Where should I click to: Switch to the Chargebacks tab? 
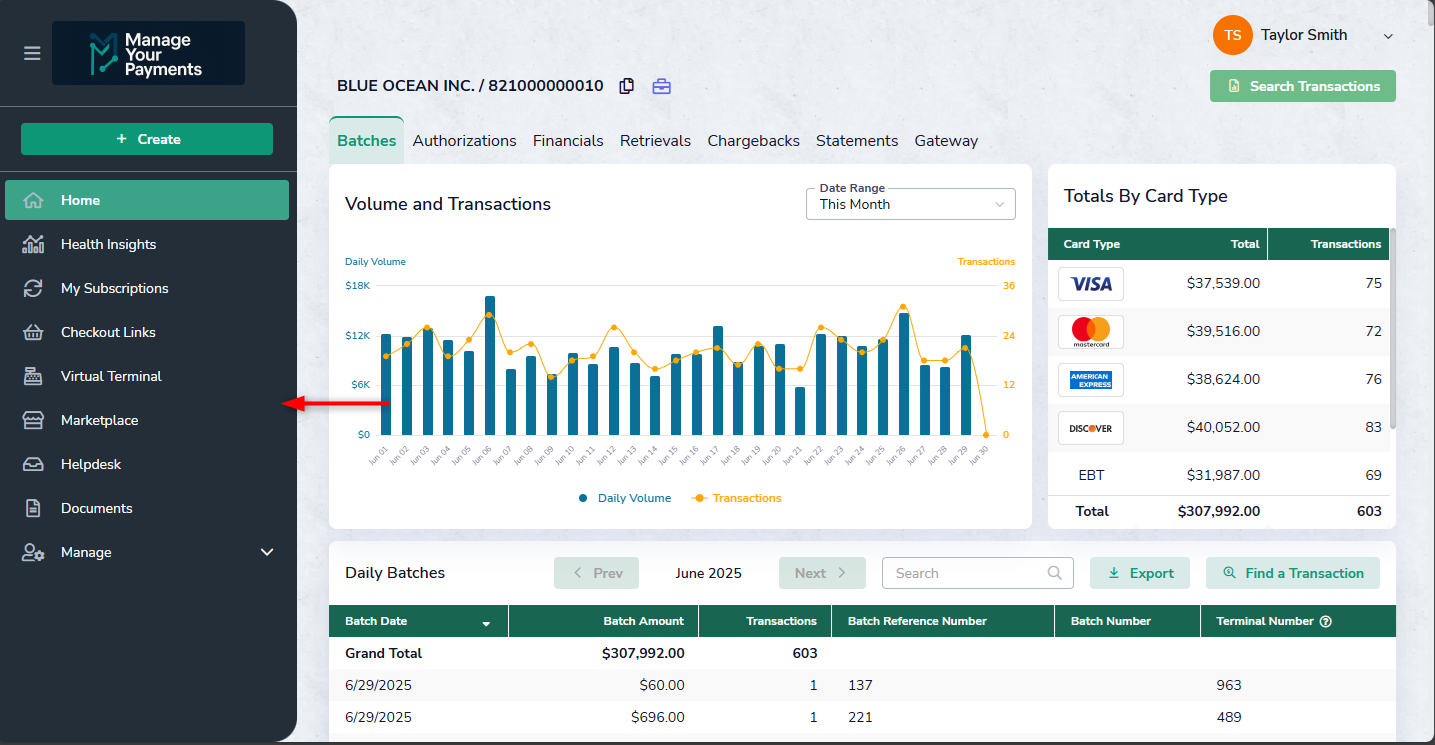[x=753, y=141]
